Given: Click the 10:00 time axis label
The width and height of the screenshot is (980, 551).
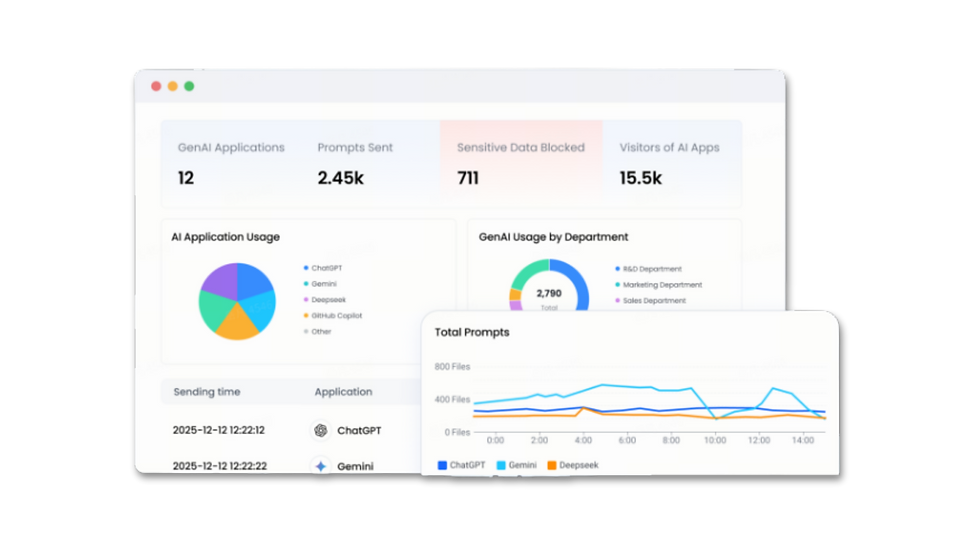Looking at the screenshot, I should coord(715,440).
